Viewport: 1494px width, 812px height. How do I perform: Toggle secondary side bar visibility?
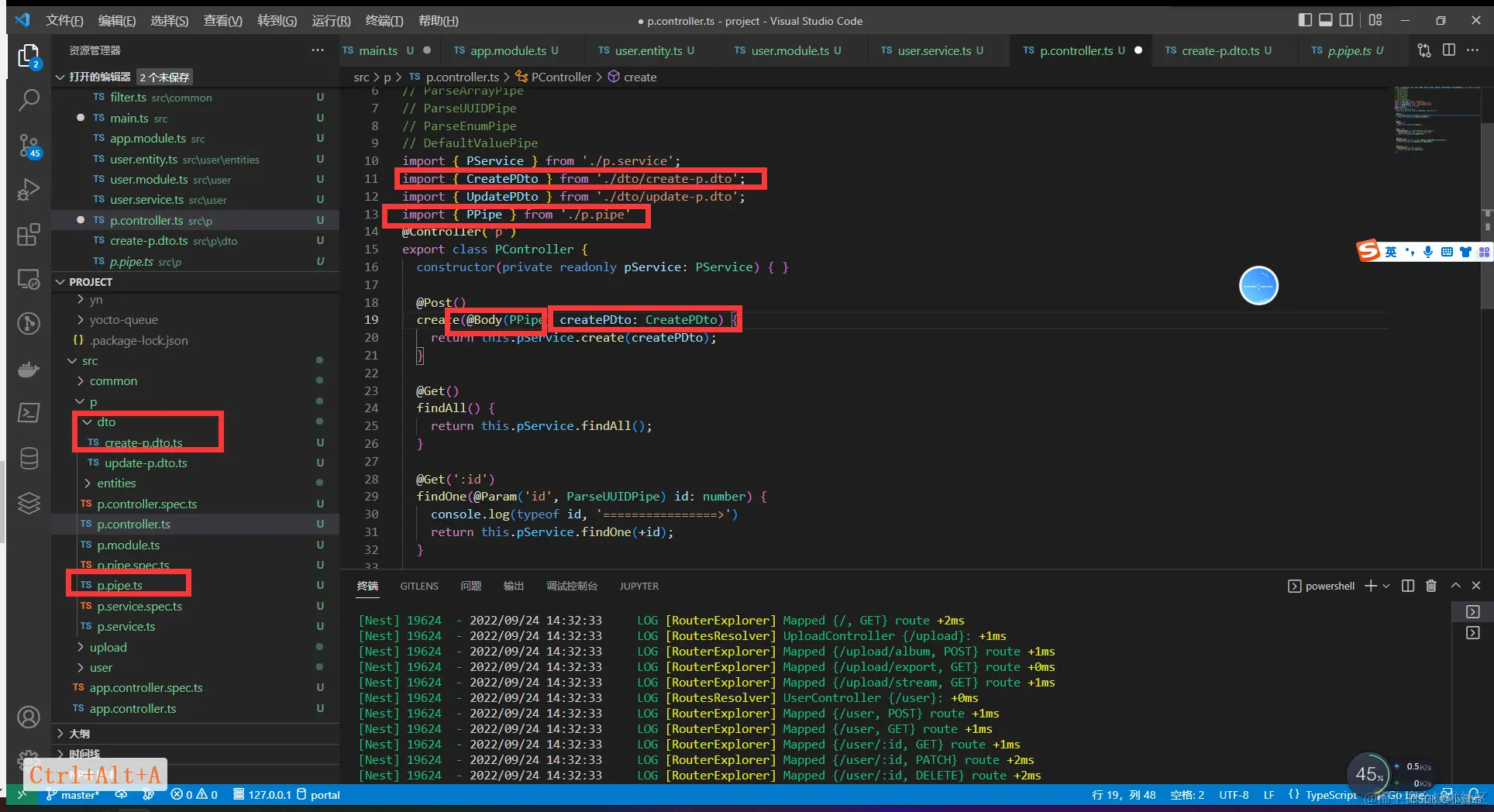[x=1347, y=20]
